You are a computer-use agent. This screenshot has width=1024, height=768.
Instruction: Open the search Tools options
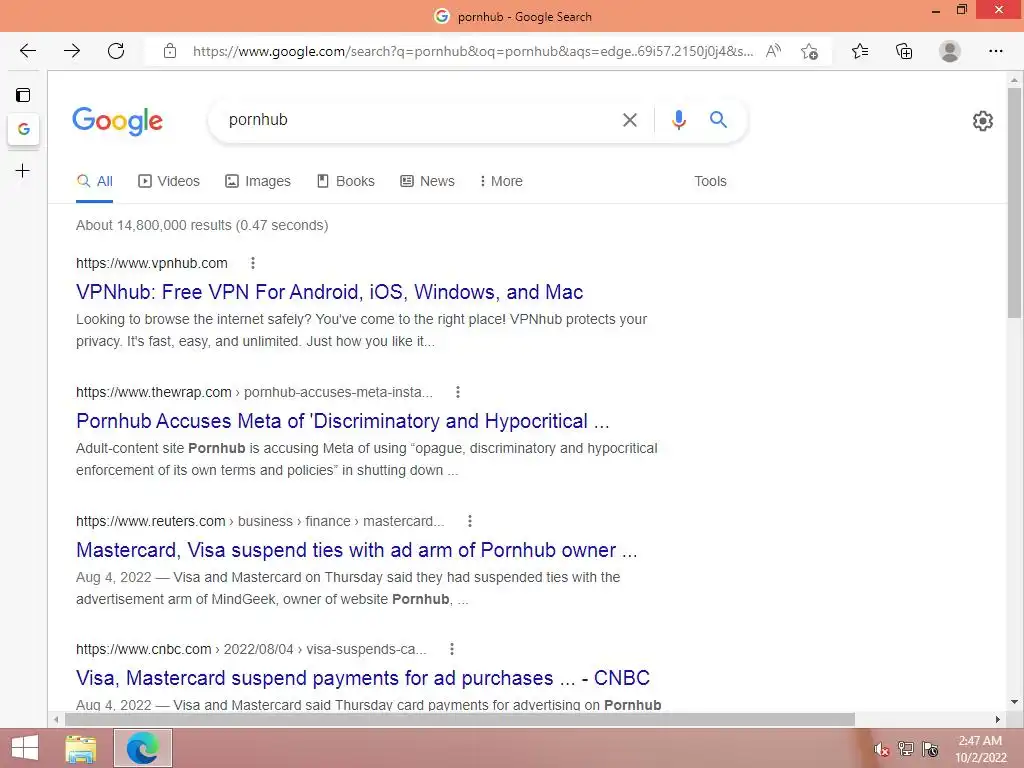(x=710, y=182)
